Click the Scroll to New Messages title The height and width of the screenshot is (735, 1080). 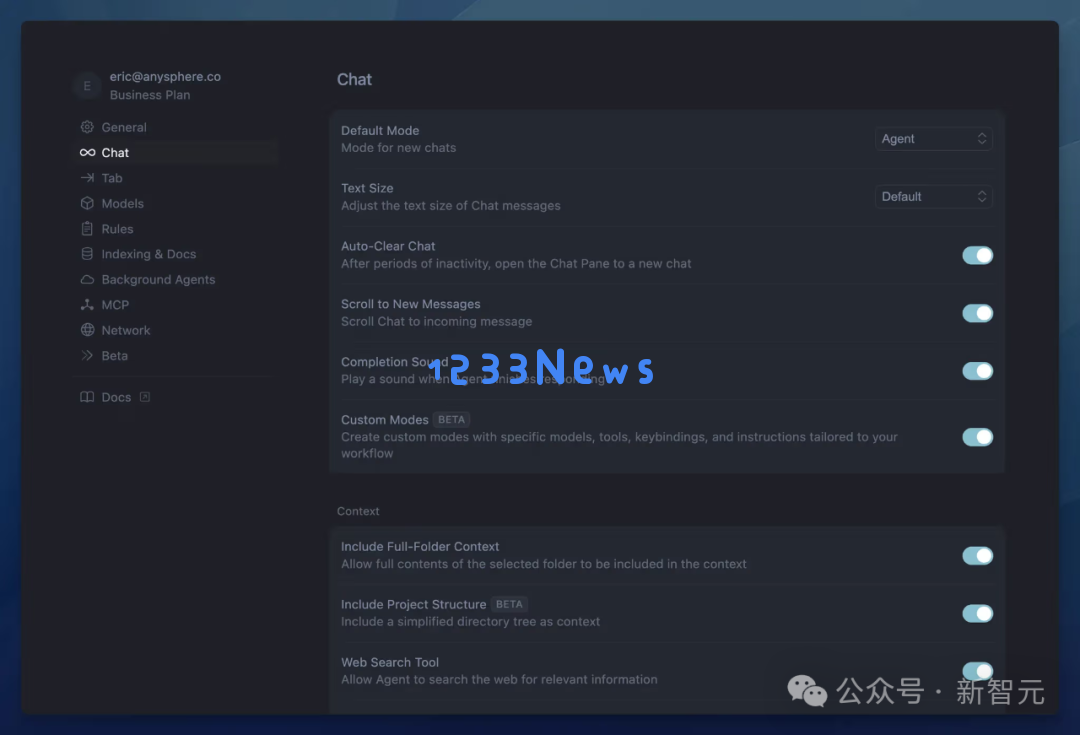pyautogui.click(x=411, y=304)
